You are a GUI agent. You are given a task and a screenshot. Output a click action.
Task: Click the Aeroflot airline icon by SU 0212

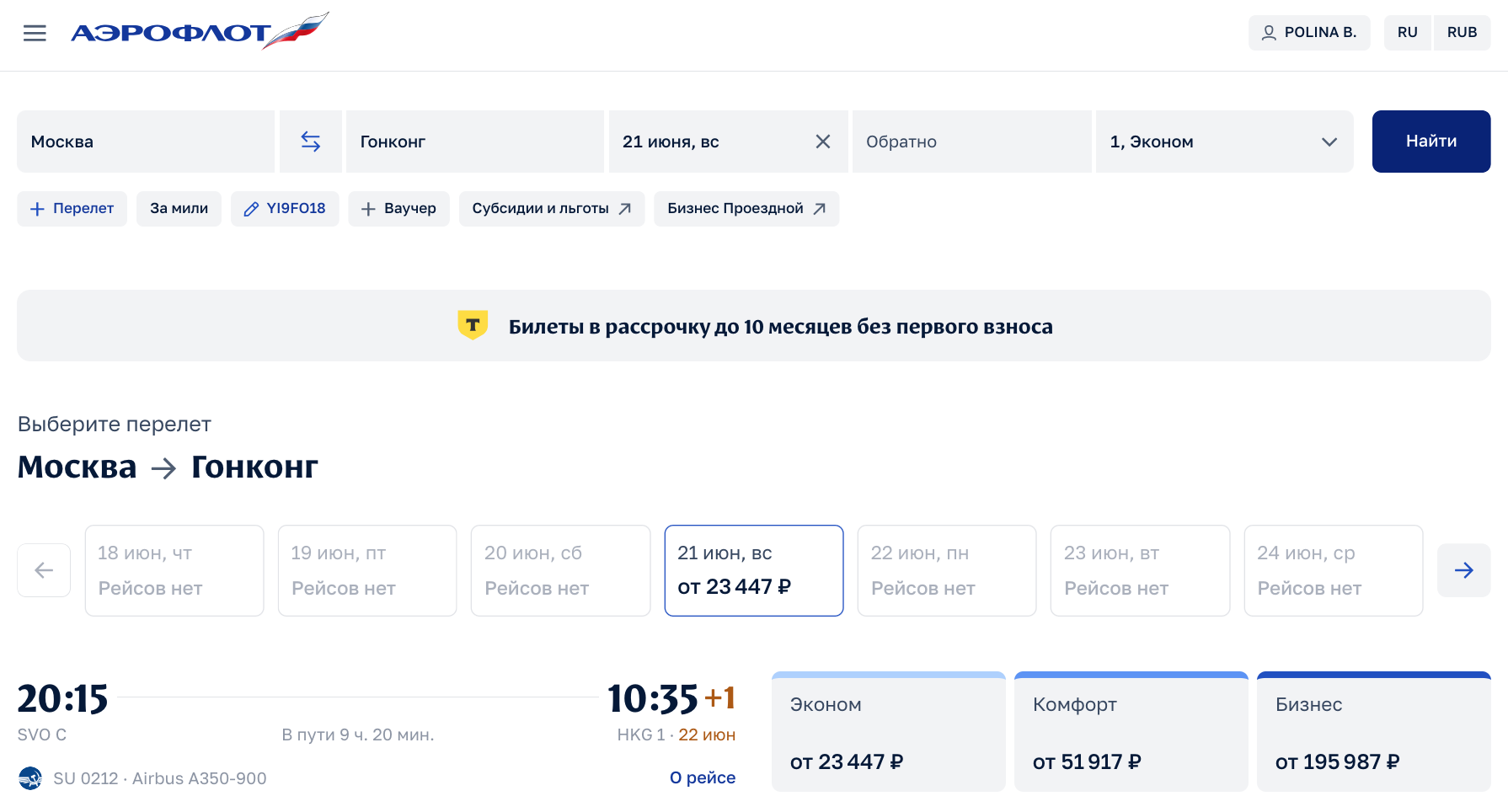tap(30, 778)
